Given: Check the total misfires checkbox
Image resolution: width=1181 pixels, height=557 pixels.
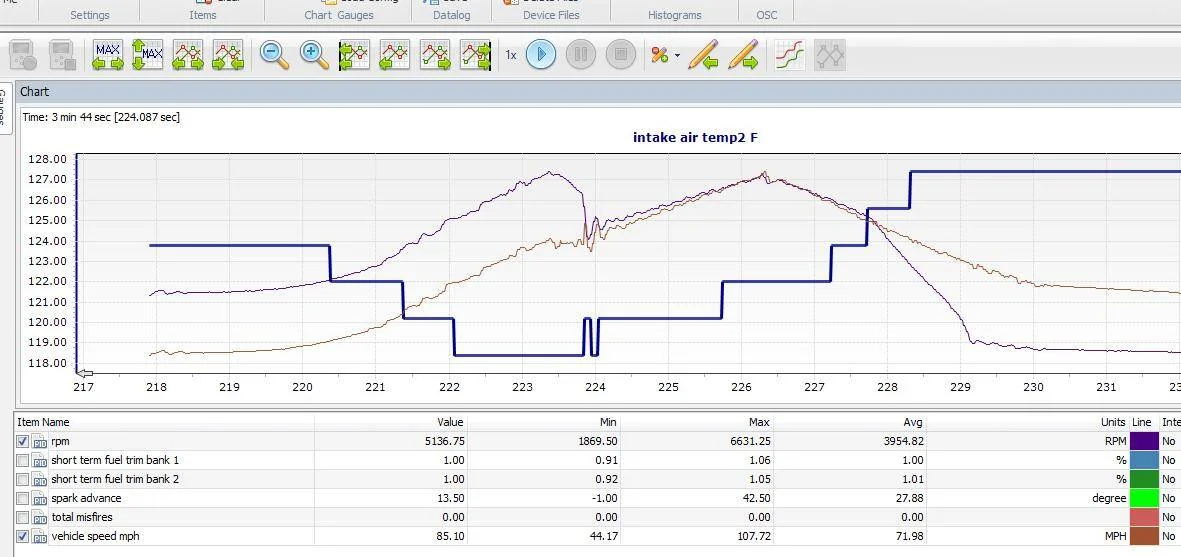Looking at the screenshot, I should point(23,517).
